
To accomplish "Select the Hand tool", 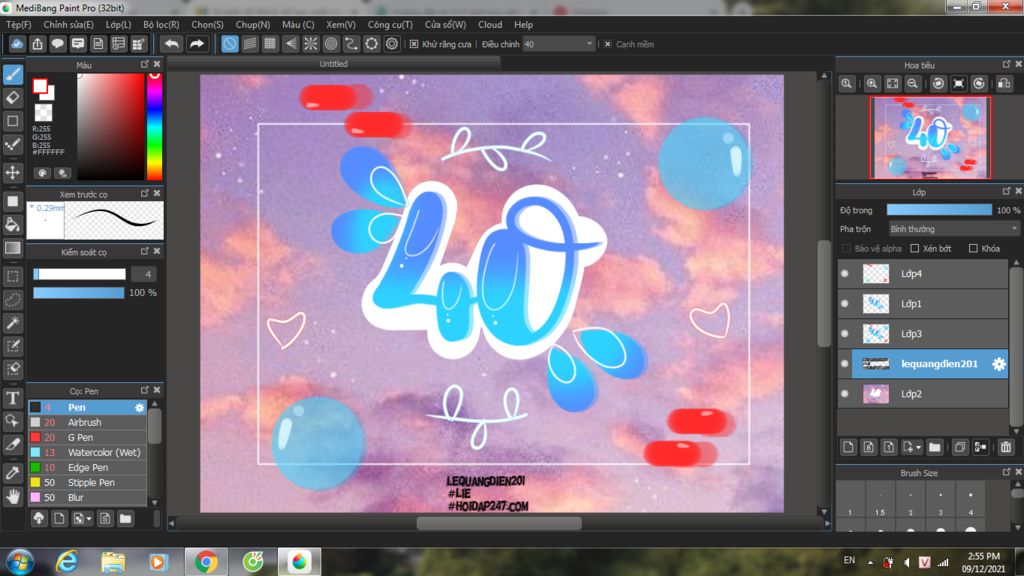I will coord(12,496).
